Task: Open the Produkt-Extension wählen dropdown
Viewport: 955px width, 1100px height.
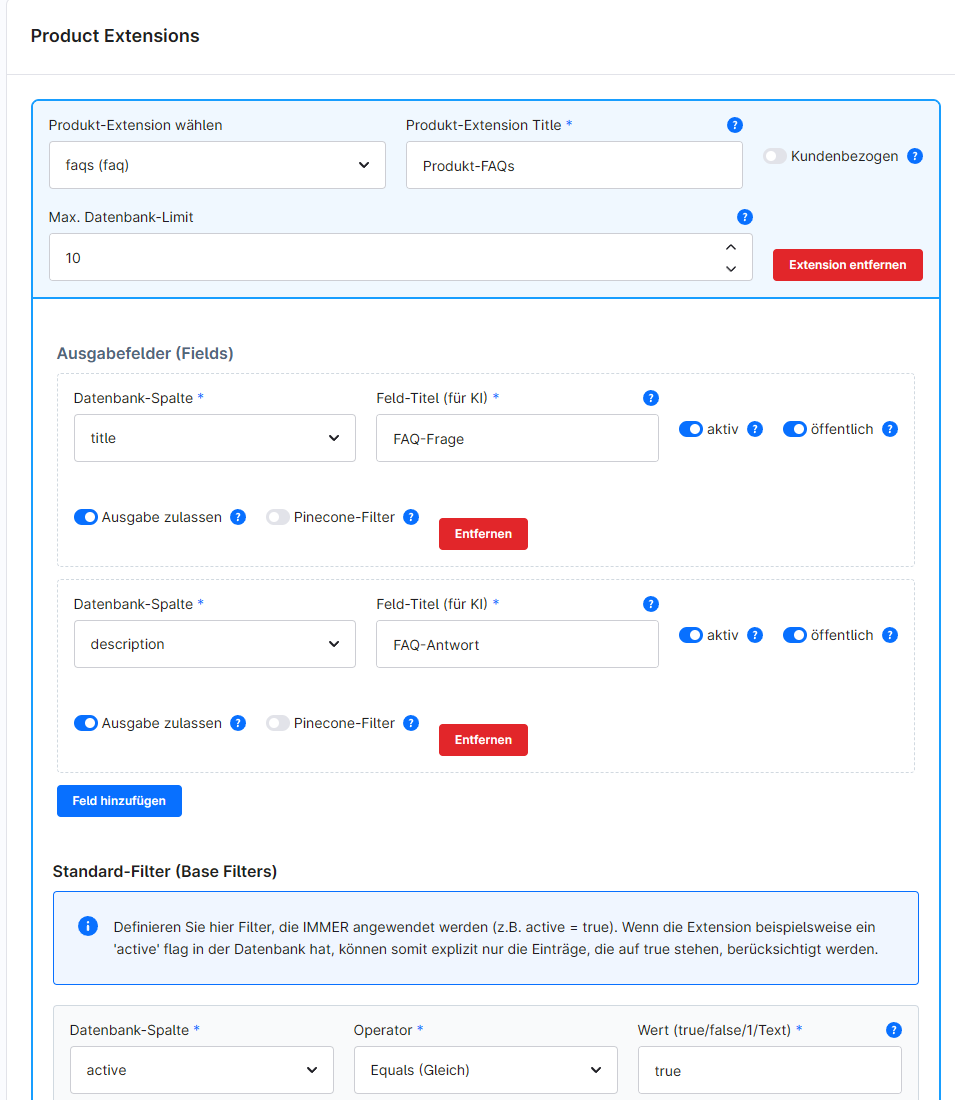Action: point(217,164)
